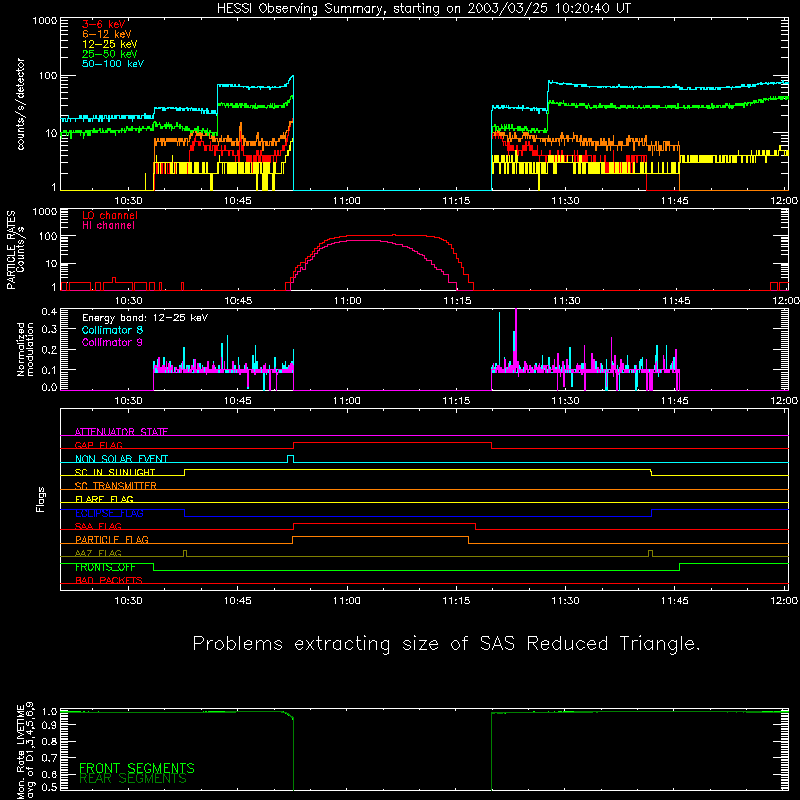Click the 'LO channel' legend label

coord(110,215)
